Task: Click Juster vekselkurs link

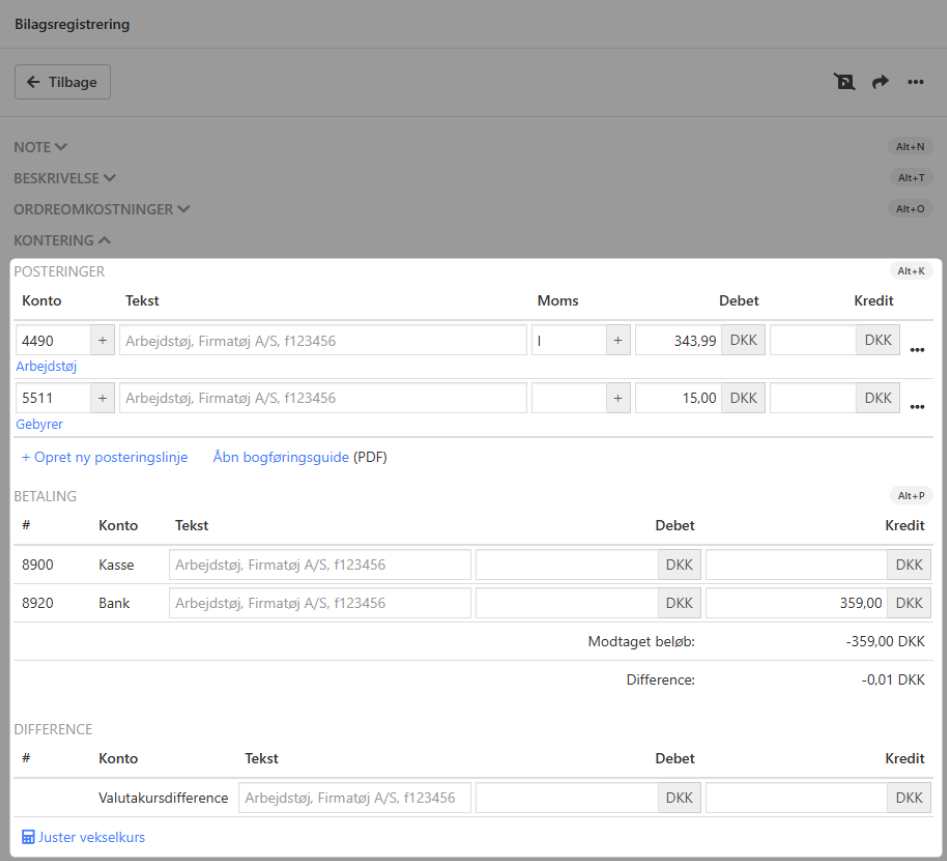Action: [84, 837]
